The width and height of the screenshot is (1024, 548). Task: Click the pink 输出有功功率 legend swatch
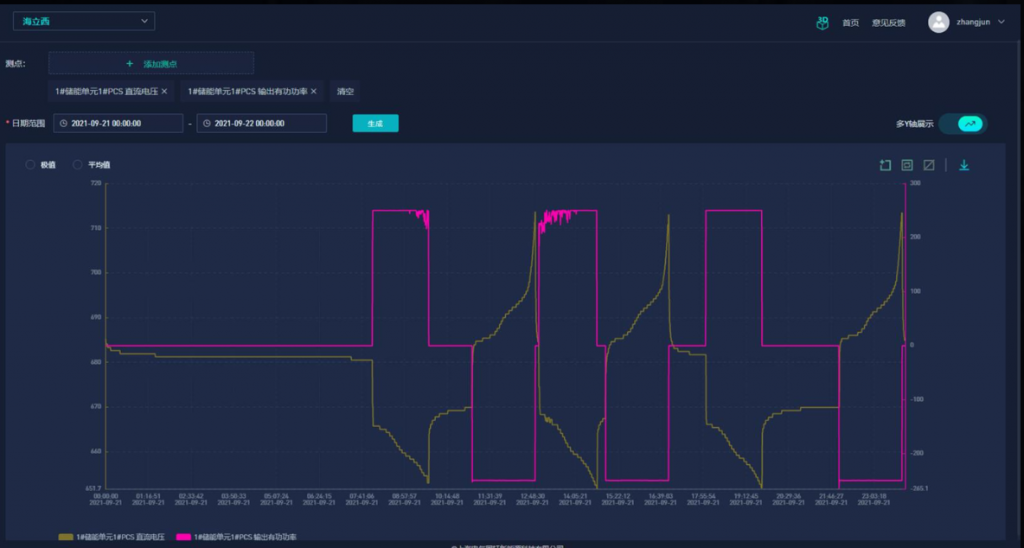(x=182, y=538)
